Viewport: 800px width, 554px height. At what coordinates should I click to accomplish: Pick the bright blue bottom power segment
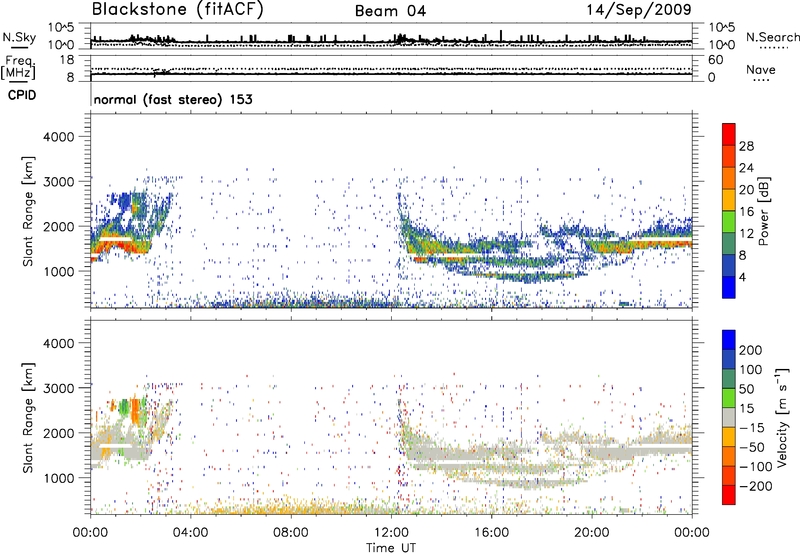(x=729, y=288)
